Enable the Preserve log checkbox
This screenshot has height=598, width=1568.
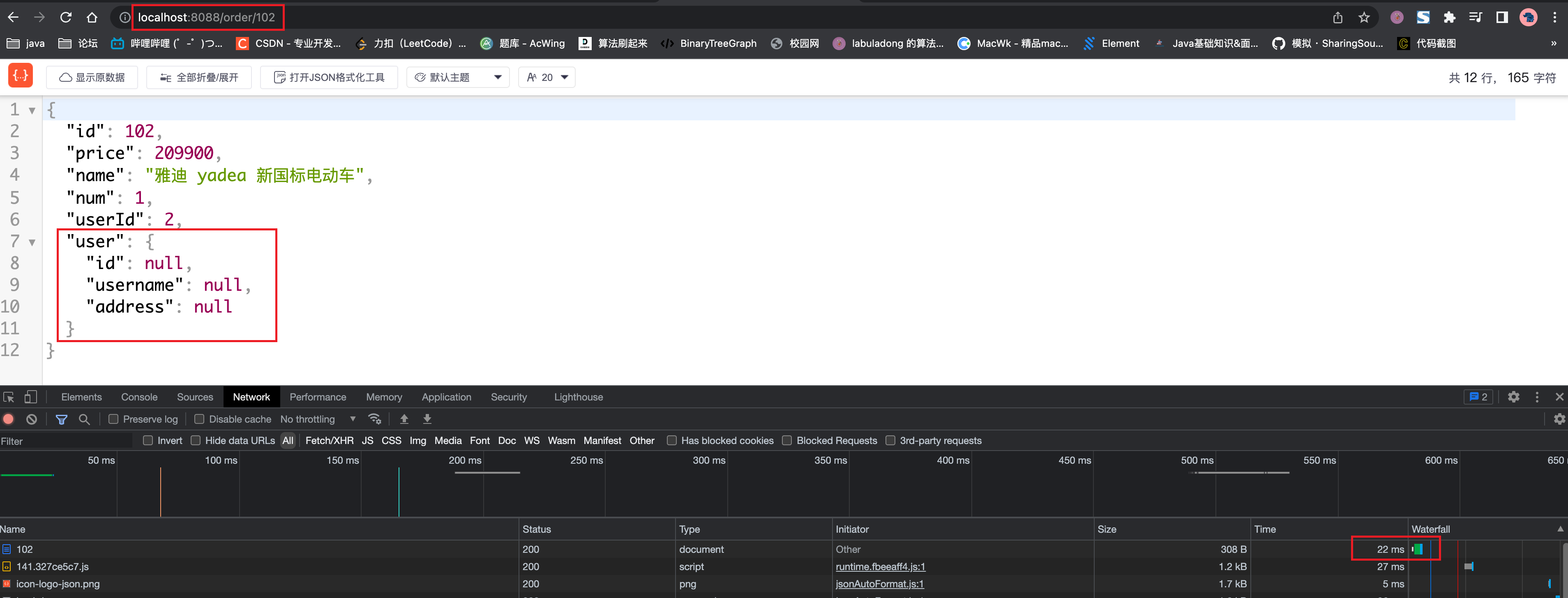point(113,419)
